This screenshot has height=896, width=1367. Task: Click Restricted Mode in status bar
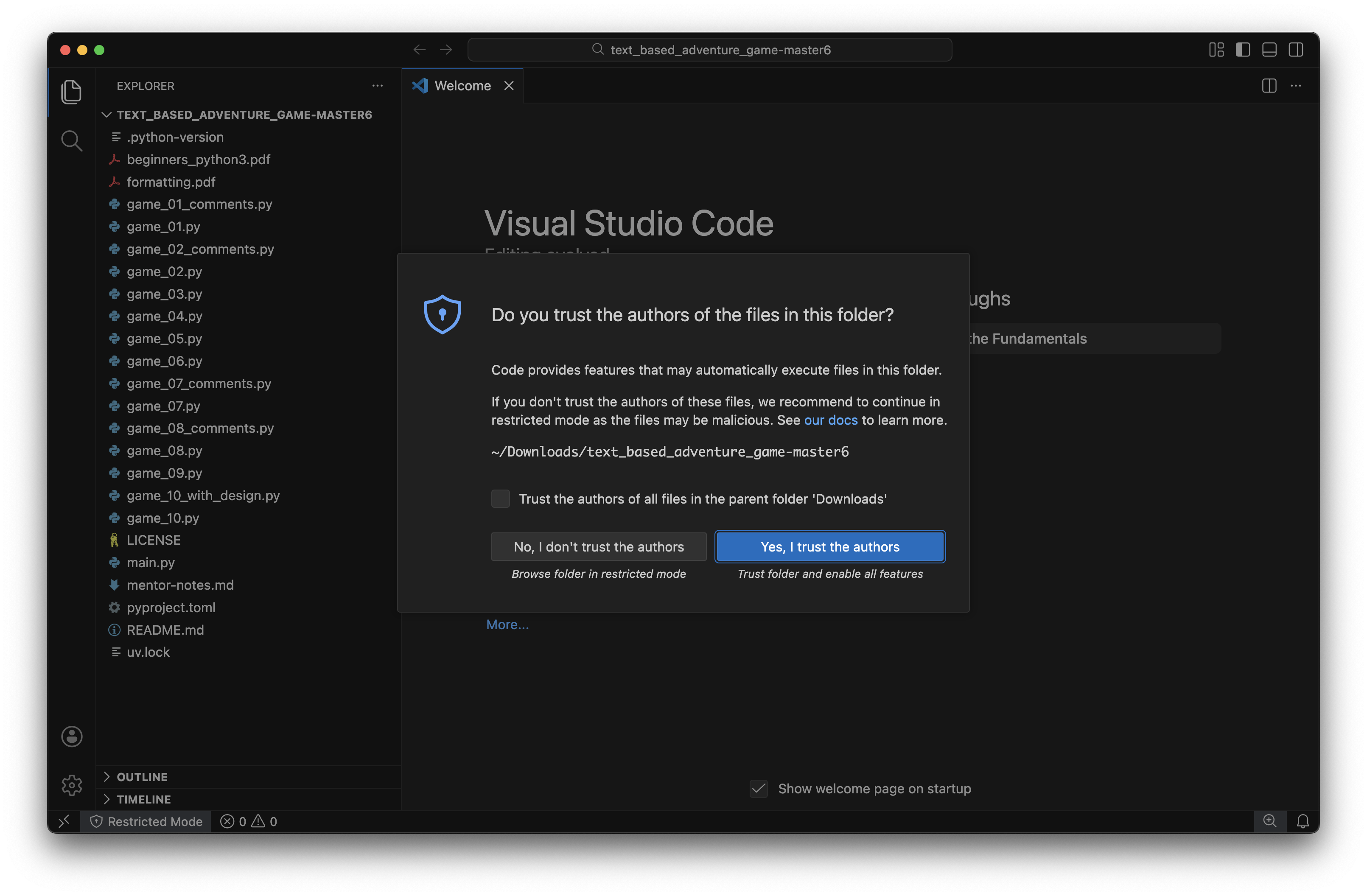coord(146,821)
